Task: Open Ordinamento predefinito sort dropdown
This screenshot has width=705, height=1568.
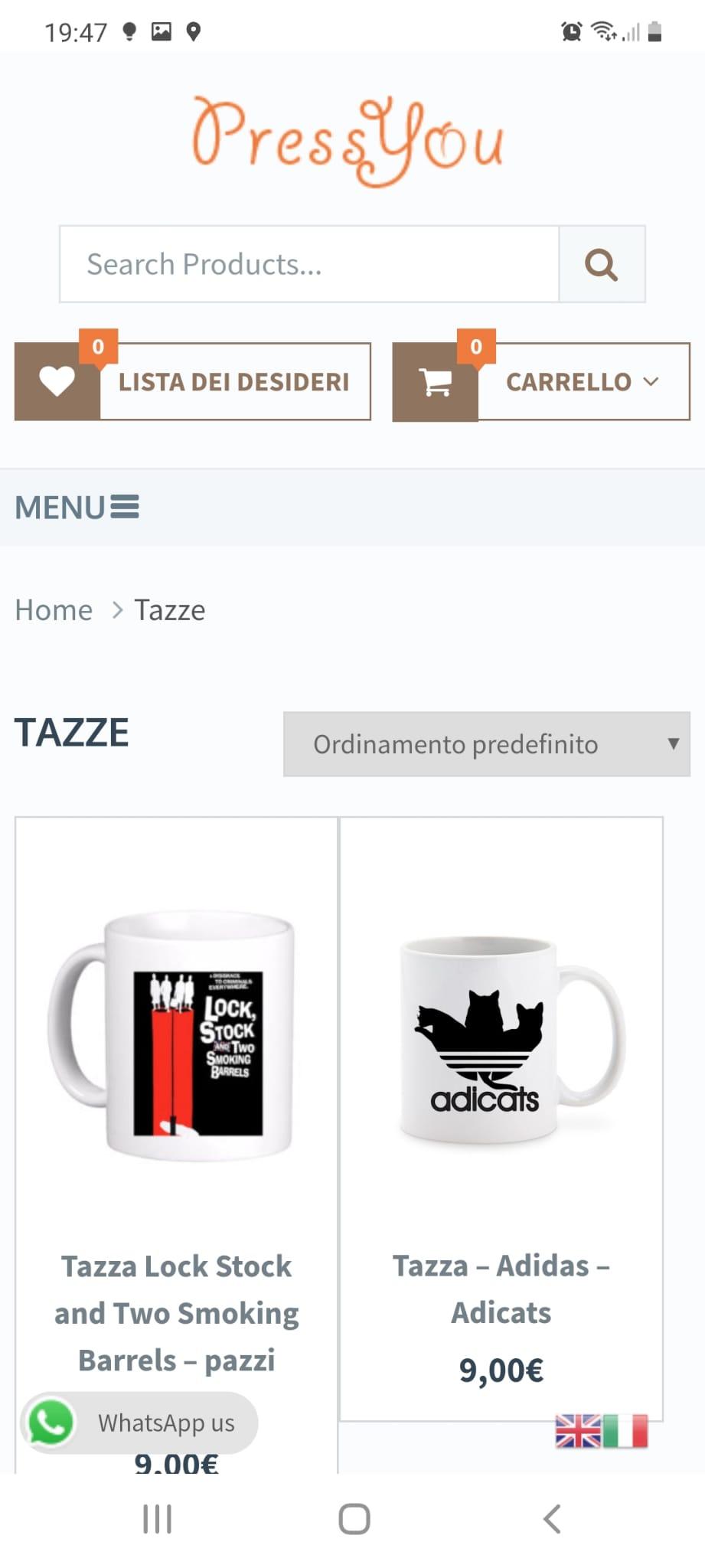Action: (x=487, y=744)
